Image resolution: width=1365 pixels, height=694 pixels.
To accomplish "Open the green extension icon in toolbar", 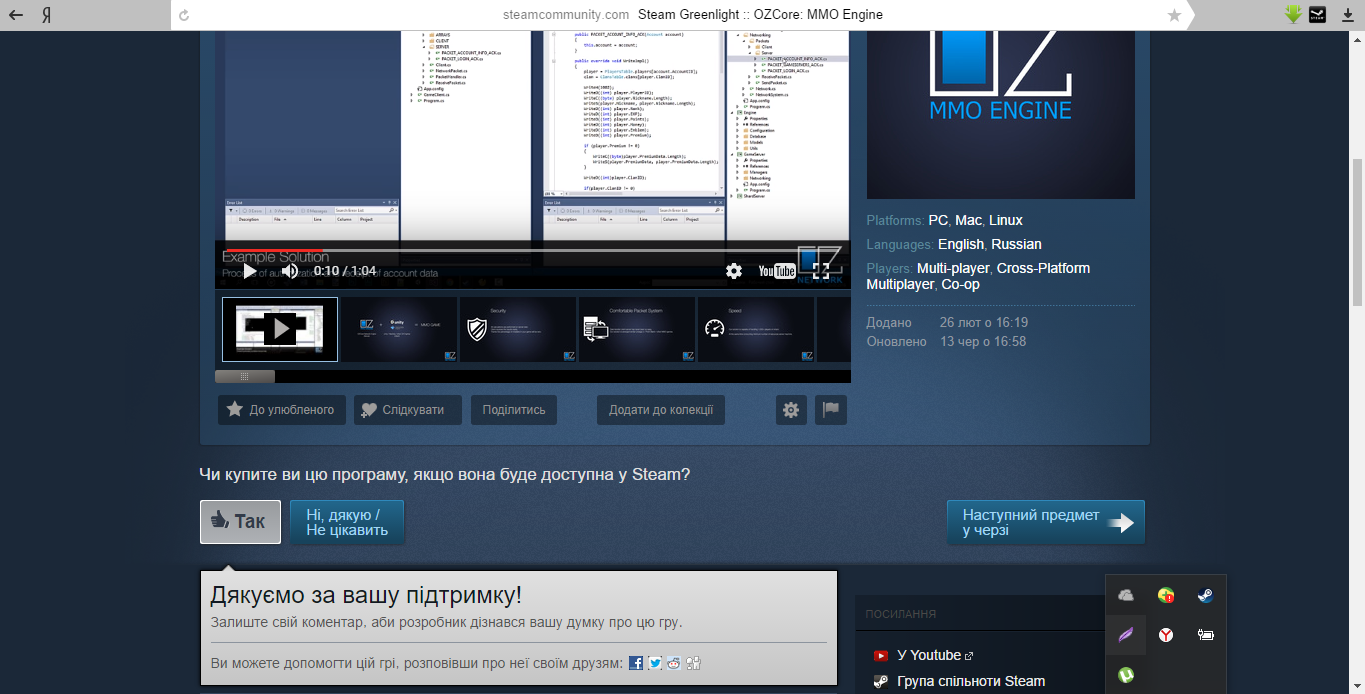I will [1294, 15].
